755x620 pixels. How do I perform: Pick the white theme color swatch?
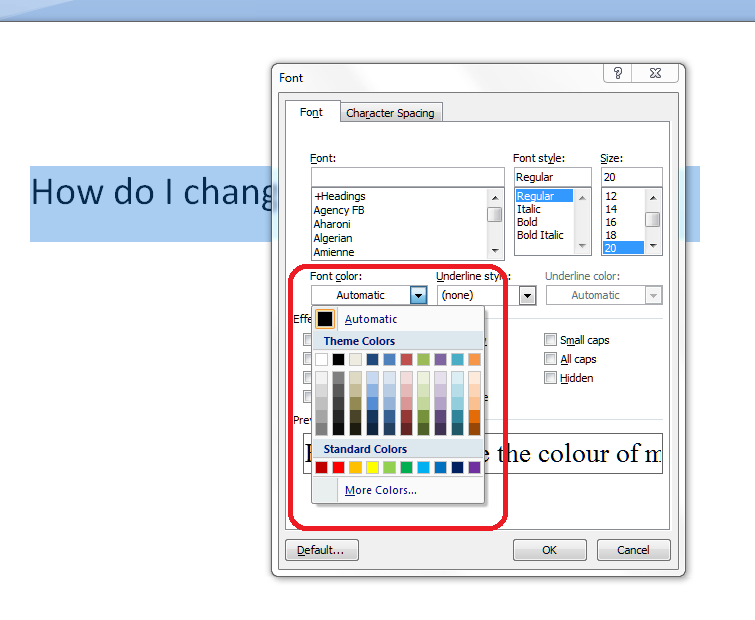[x=321, y=359]
